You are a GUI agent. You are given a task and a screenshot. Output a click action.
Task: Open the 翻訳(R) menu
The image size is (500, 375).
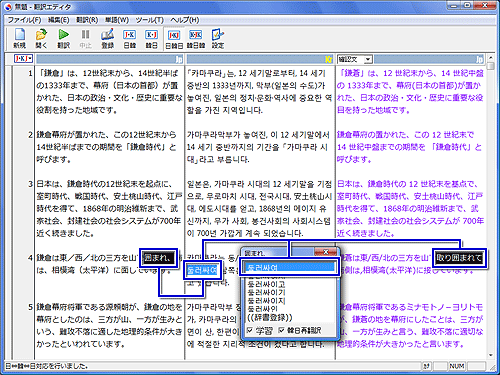click(87, 20)
